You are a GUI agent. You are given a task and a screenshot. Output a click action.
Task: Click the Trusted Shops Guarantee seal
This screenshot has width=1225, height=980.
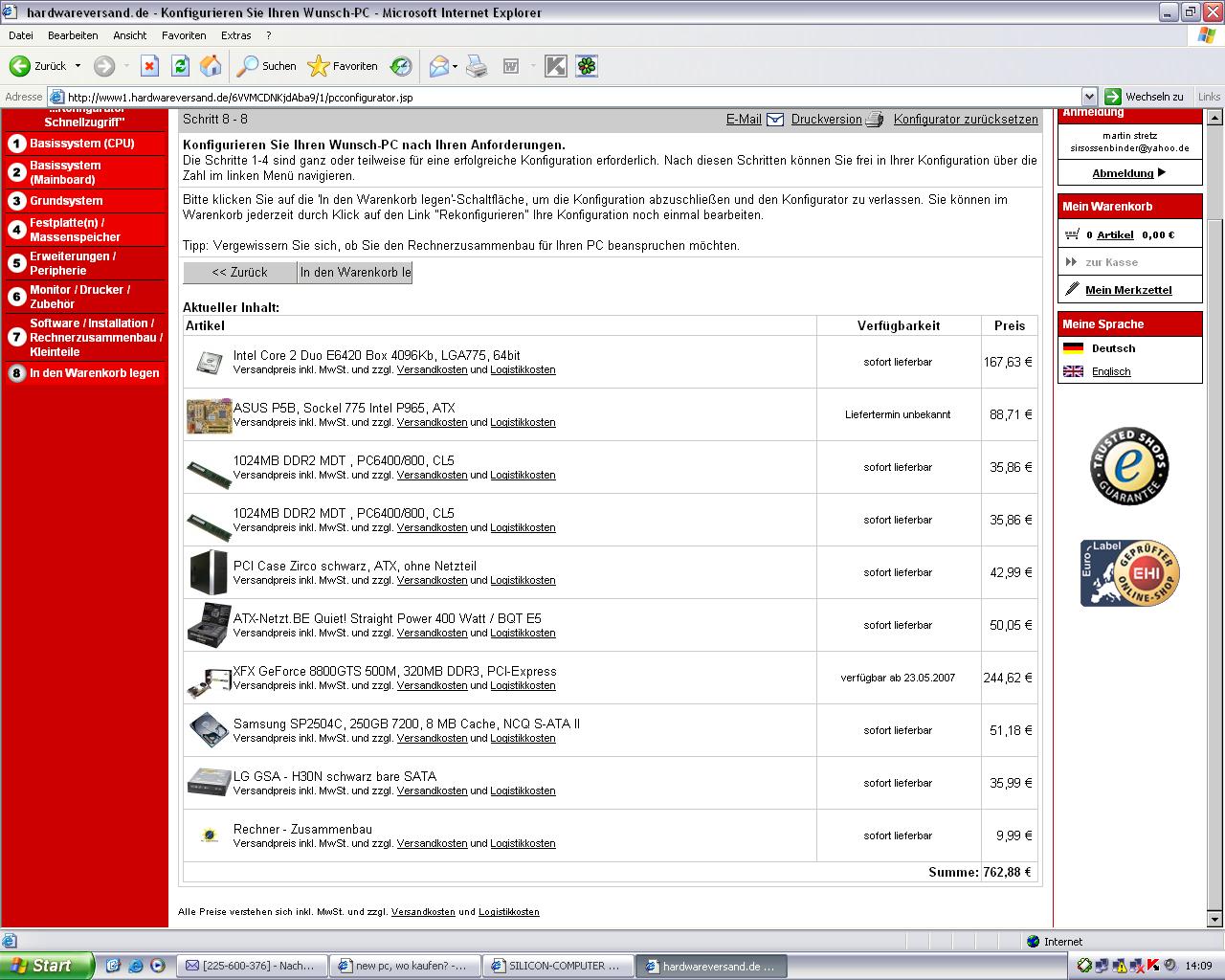(x=1129, y=466)
